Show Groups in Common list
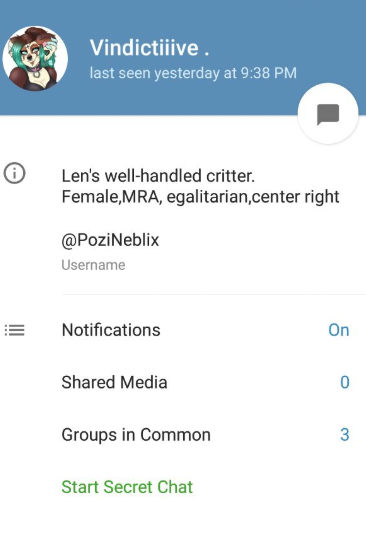This screenshot has width=366, height=551. pos(183,435)
